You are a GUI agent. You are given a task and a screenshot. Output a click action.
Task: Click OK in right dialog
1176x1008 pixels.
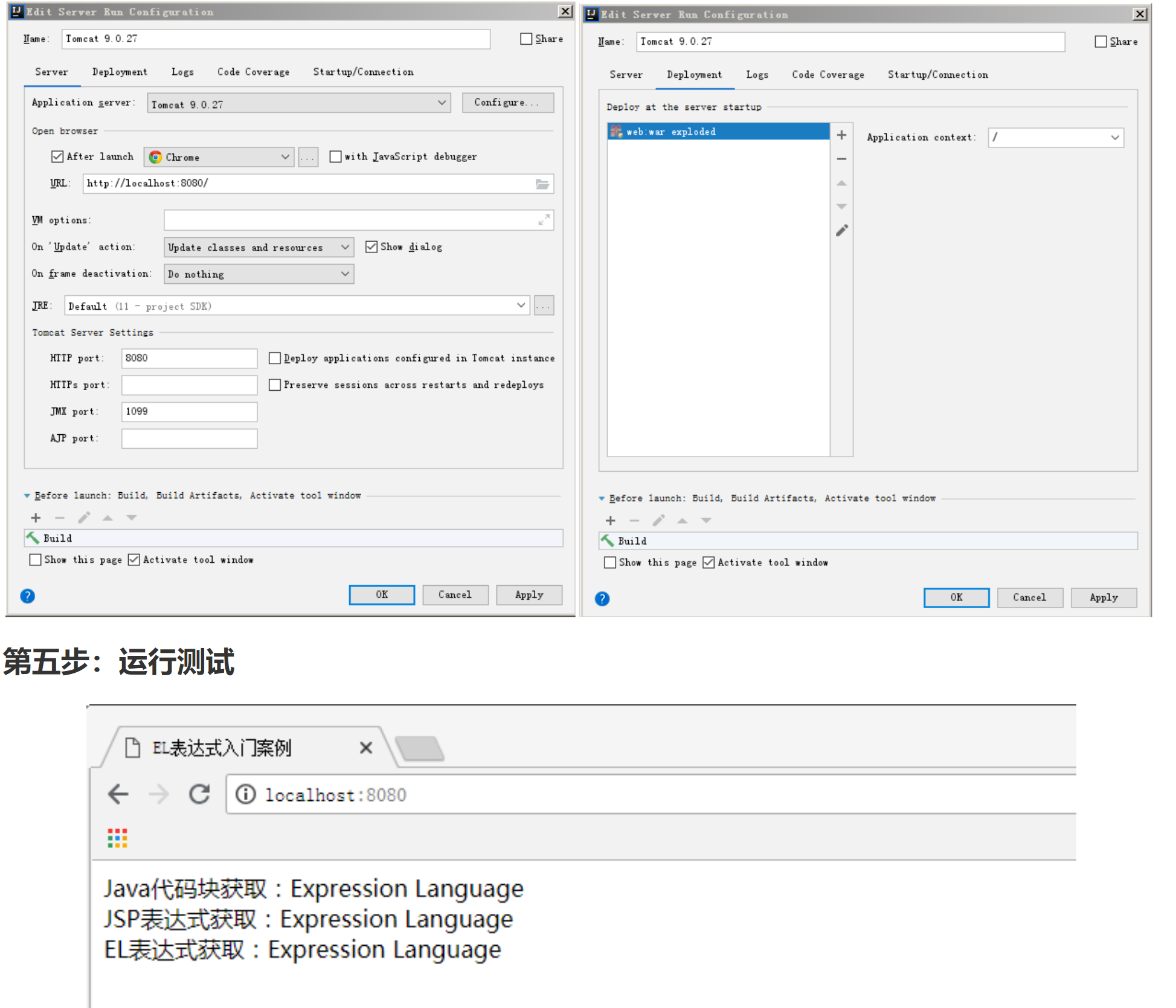point(956,598)
